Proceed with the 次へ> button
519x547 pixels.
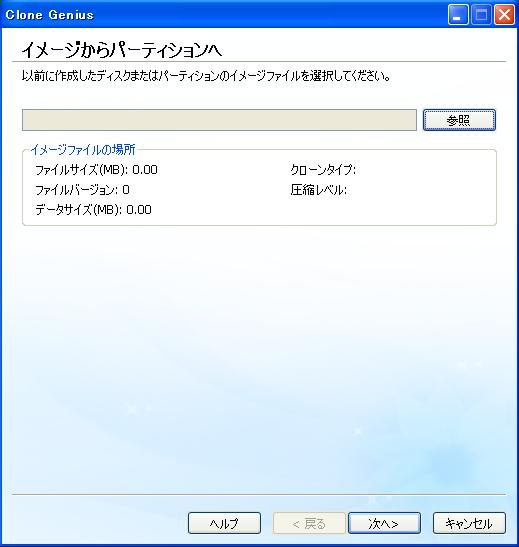(x=384, y=523)
